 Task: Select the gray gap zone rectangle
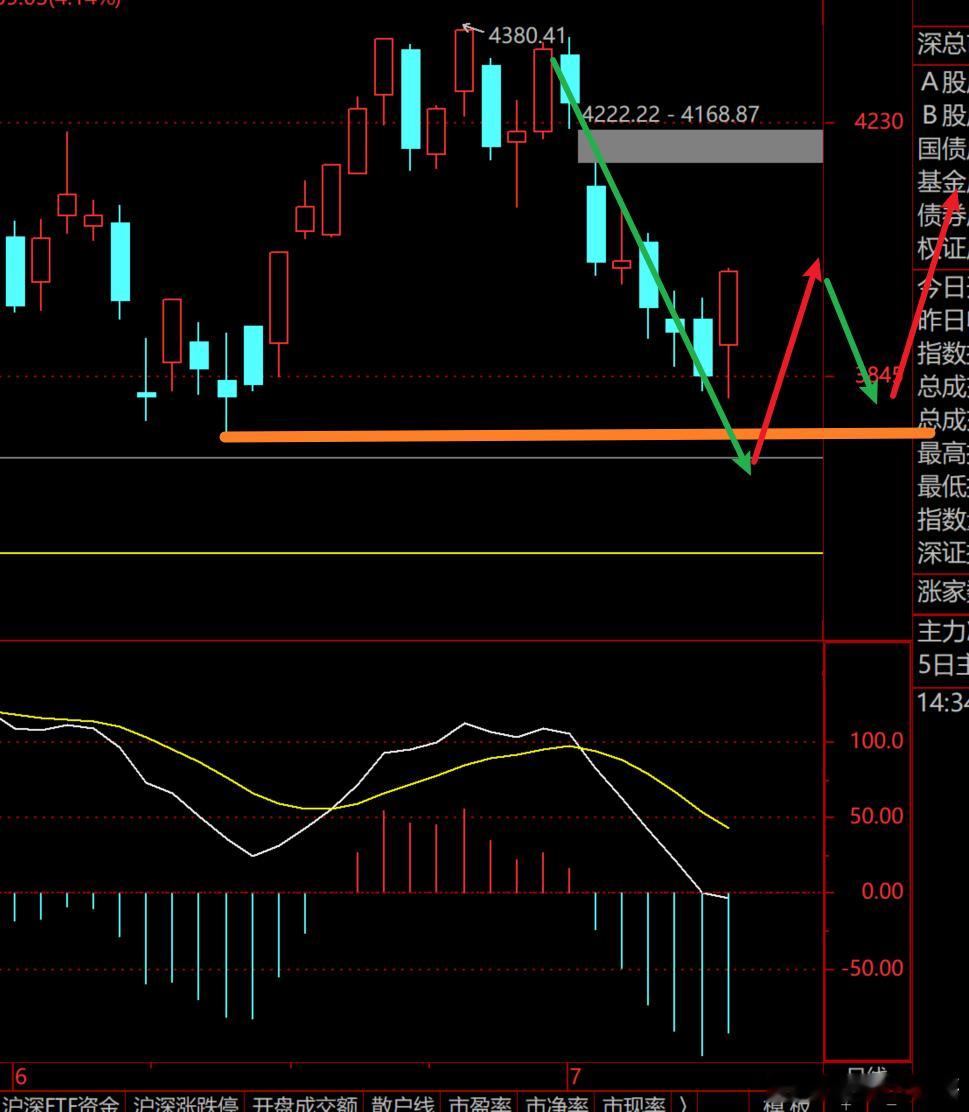tap(700, 146)
